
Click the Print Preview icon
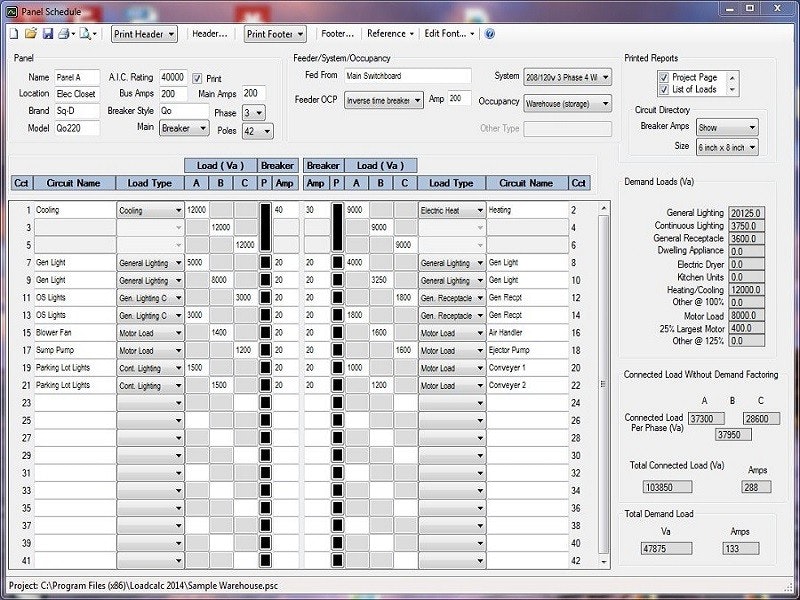pos(86,33)
